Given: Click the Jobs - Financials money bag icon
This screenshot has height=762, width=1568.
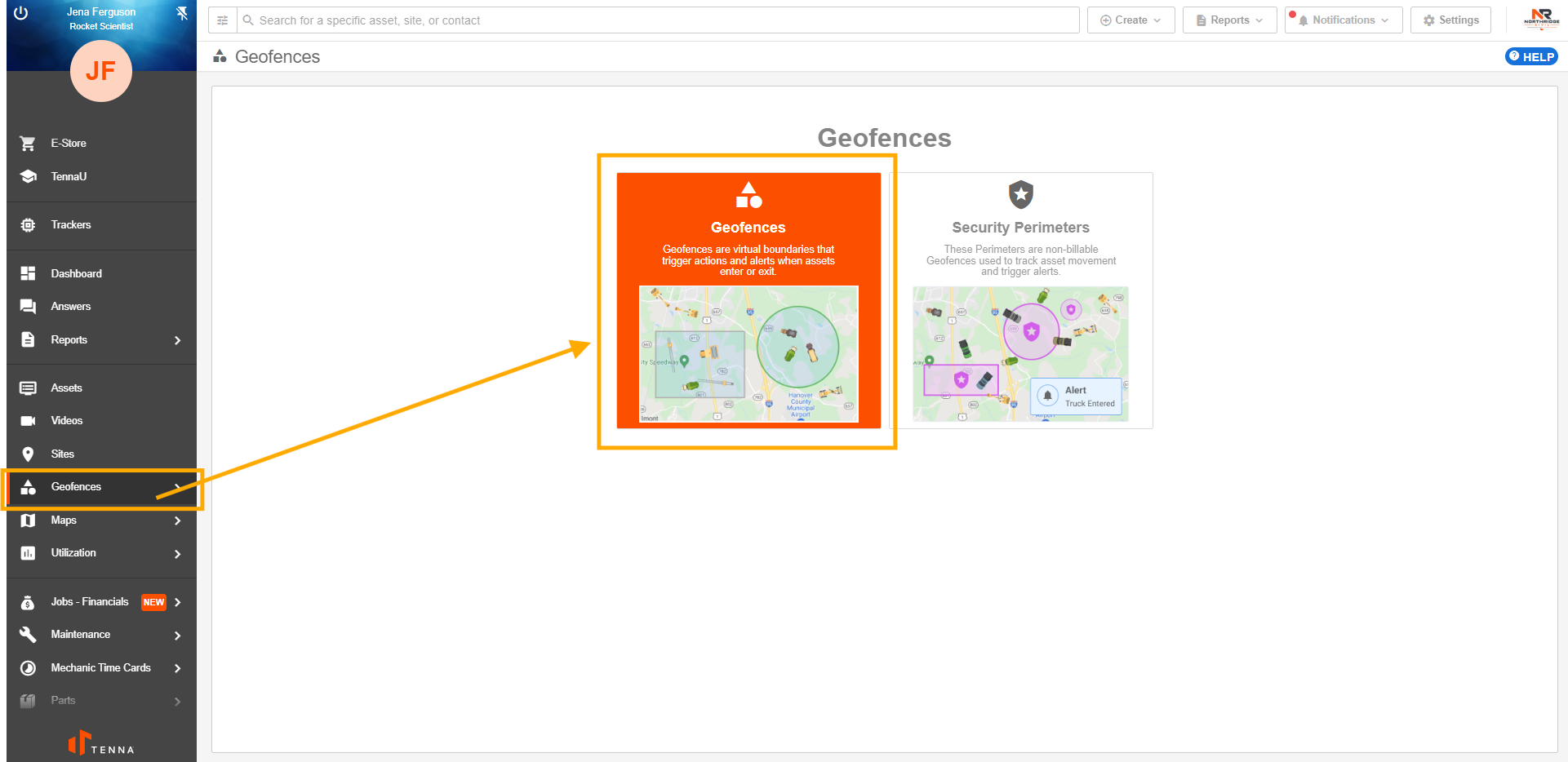Looking at the screenshot, I should tap(28, 603).
